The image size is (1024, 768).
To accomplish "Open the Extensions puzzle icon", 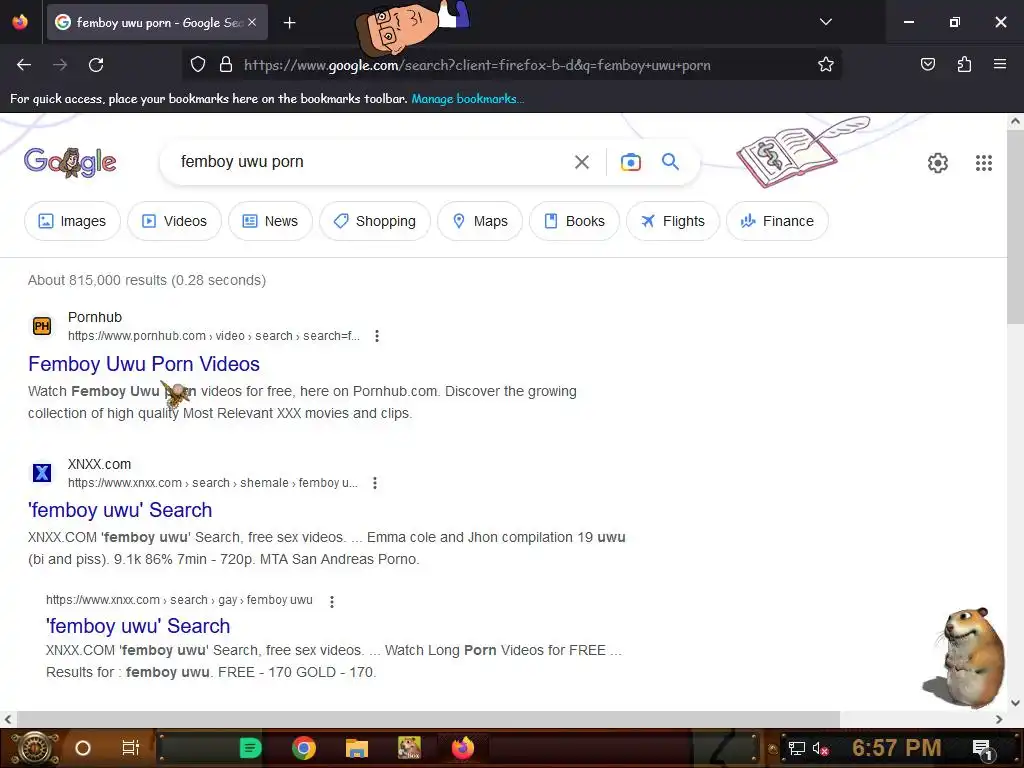I will click(x=964, y=64).
